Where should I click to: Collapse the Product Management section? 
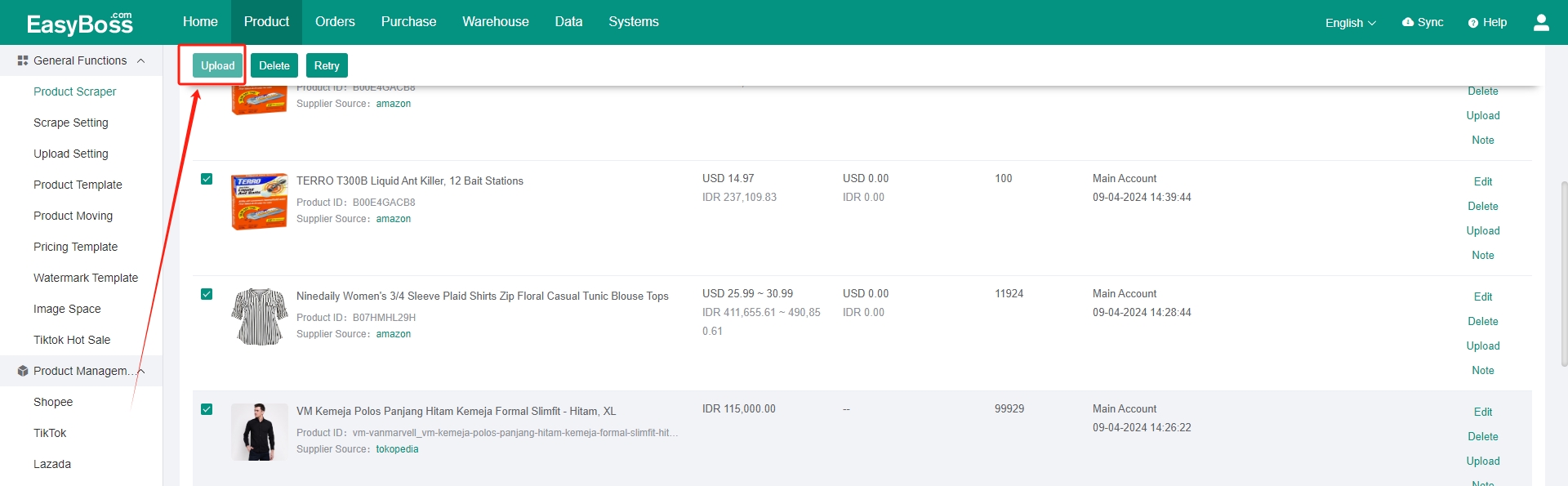(x=141, y=371)
